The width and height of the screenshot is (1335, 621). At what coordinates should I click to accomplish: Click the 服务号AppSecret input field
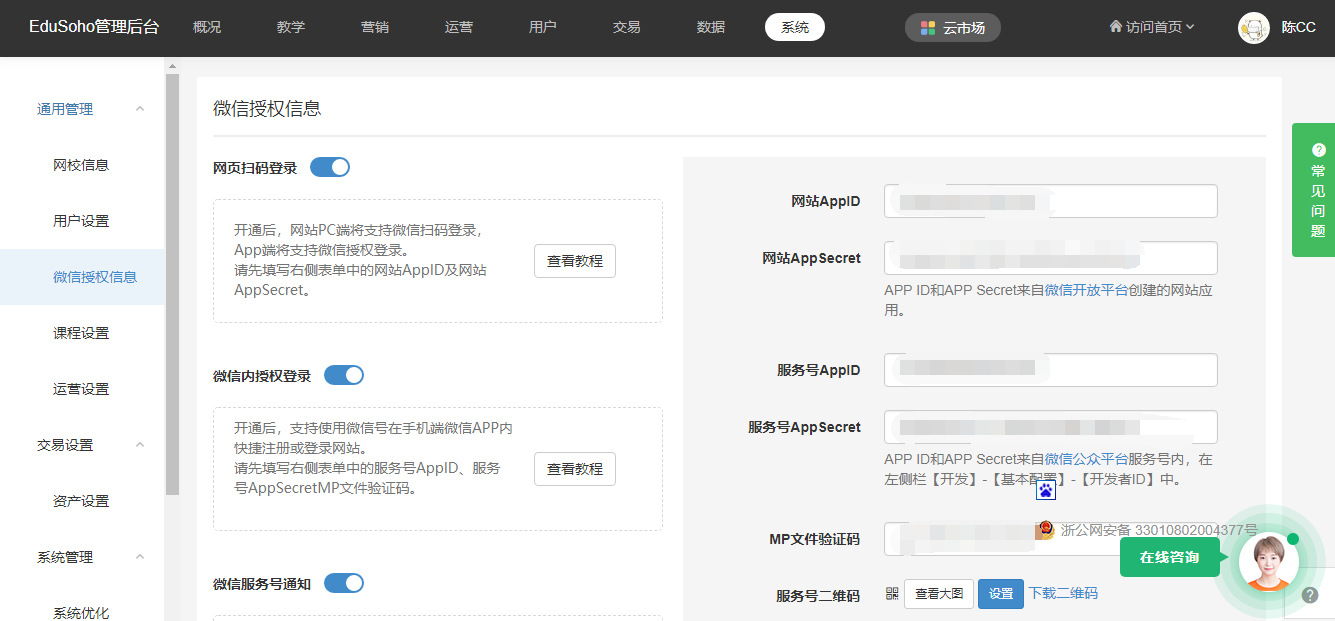(x=1051, y=427)
